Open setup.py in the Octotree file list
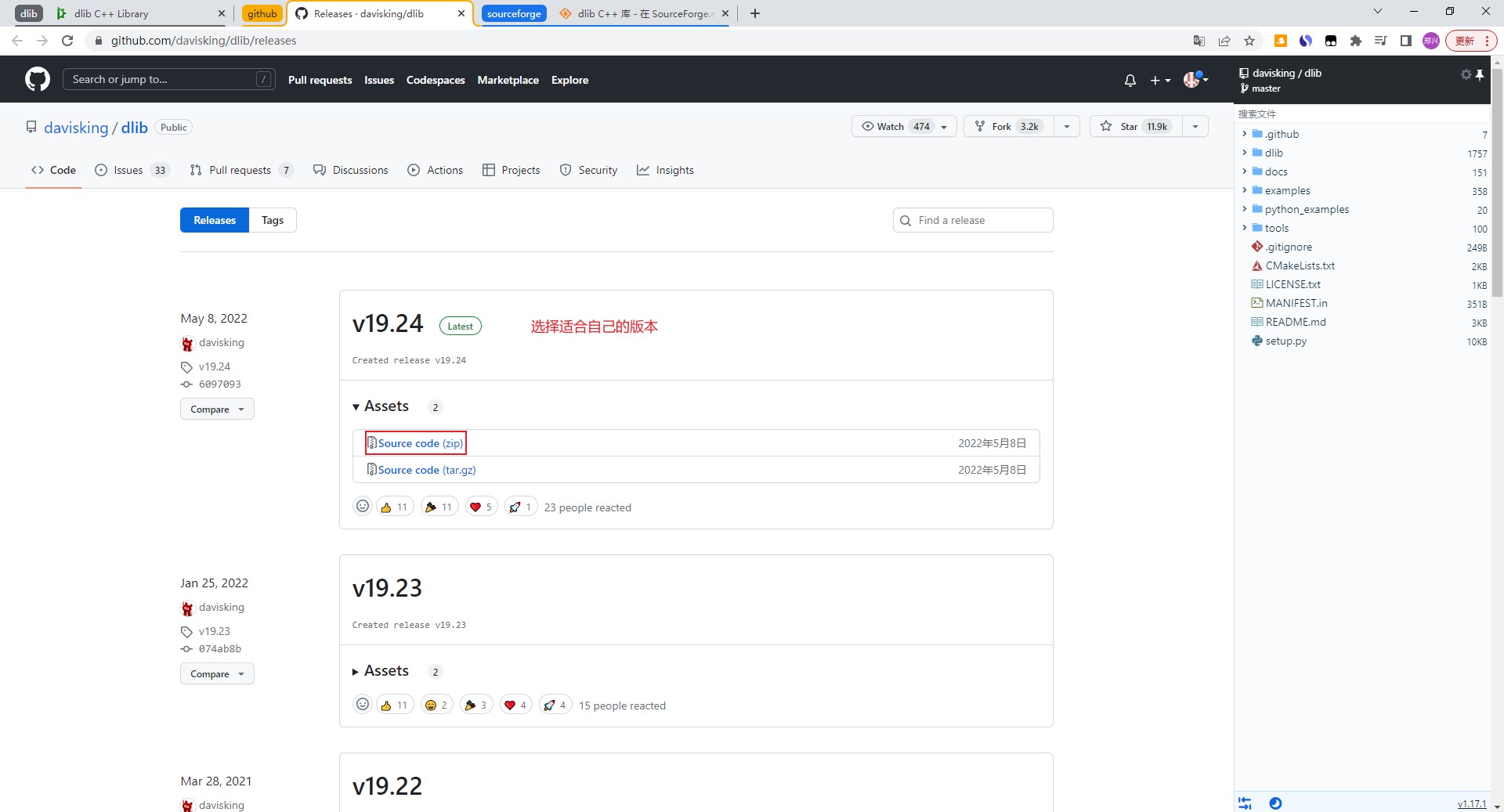This screenshot has height=812, width=1504. [x=1285, y=341]
